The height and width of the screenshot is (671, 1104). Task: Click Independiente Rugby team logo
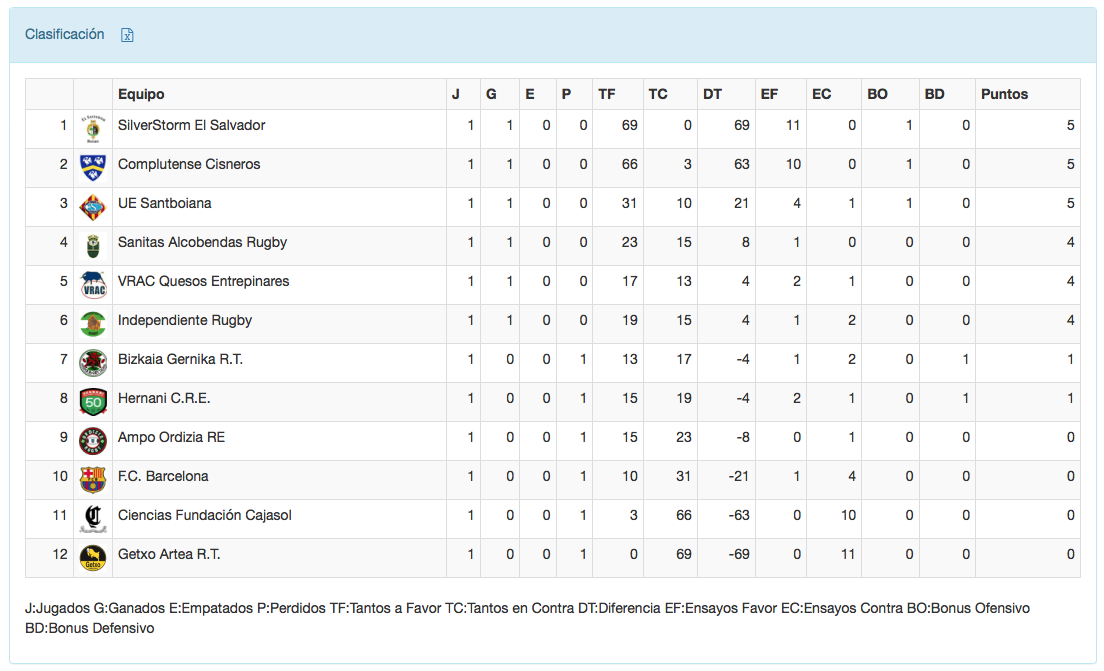[x=93, y=324]
